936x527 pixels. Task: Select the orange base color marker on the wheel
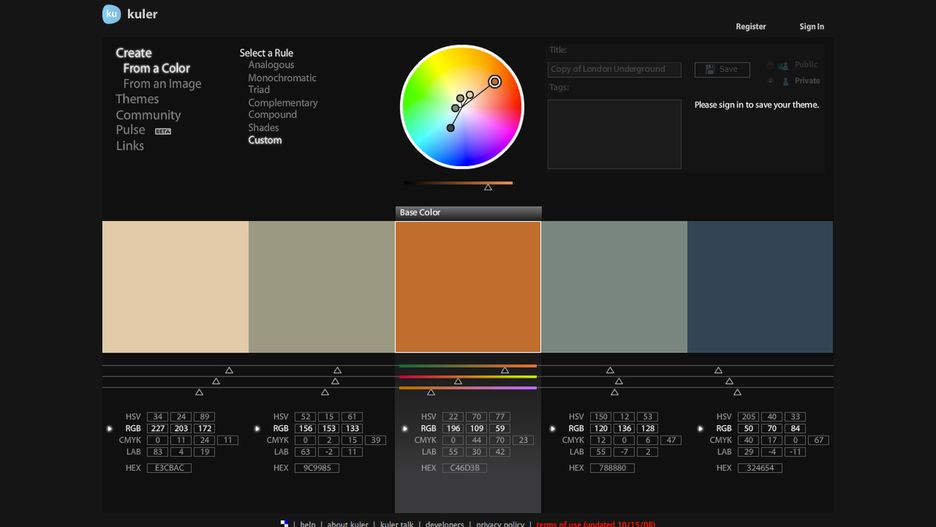pos(494,82)
